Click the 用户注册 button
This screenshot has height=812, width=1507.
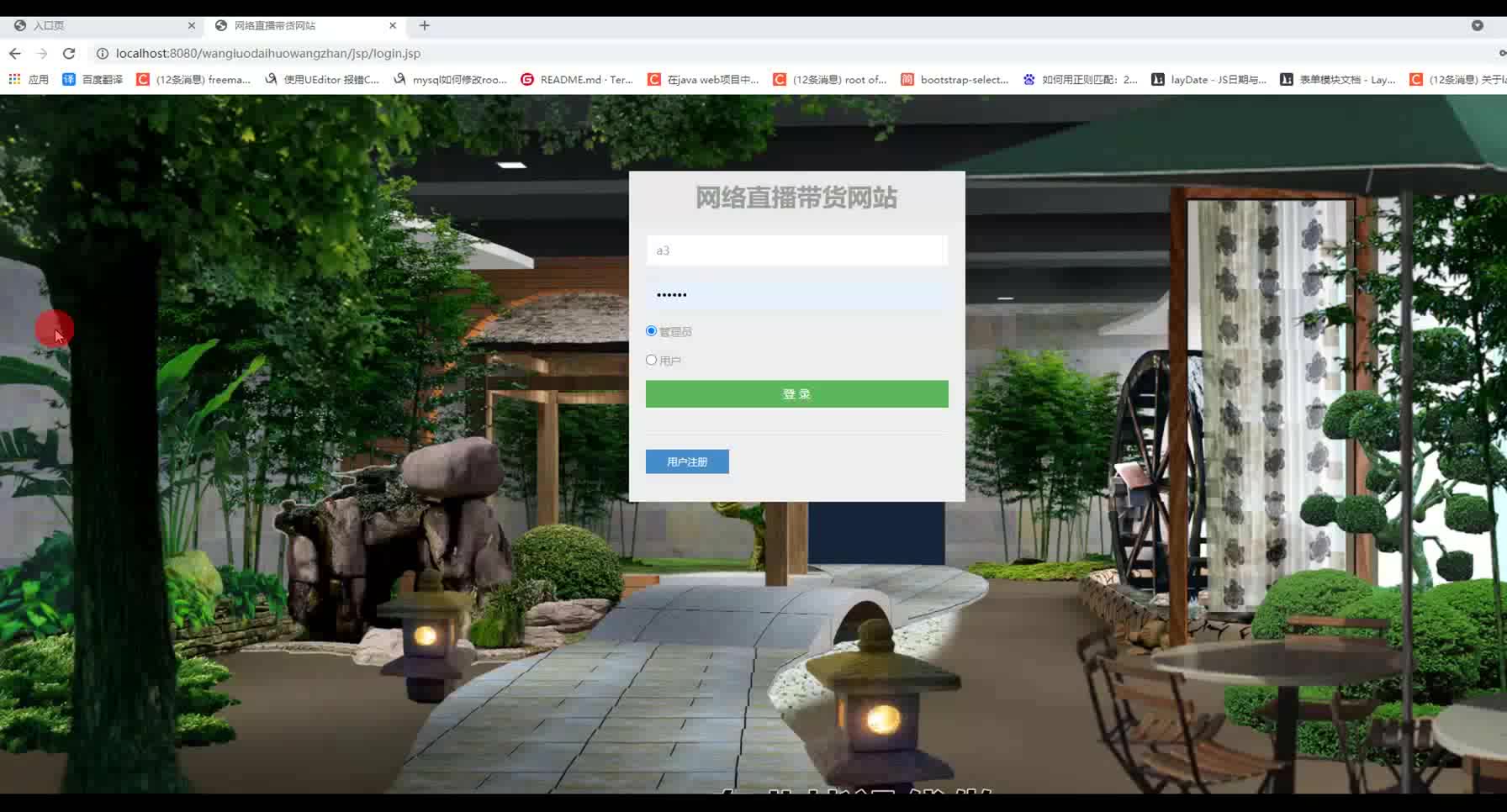point(687,461)
